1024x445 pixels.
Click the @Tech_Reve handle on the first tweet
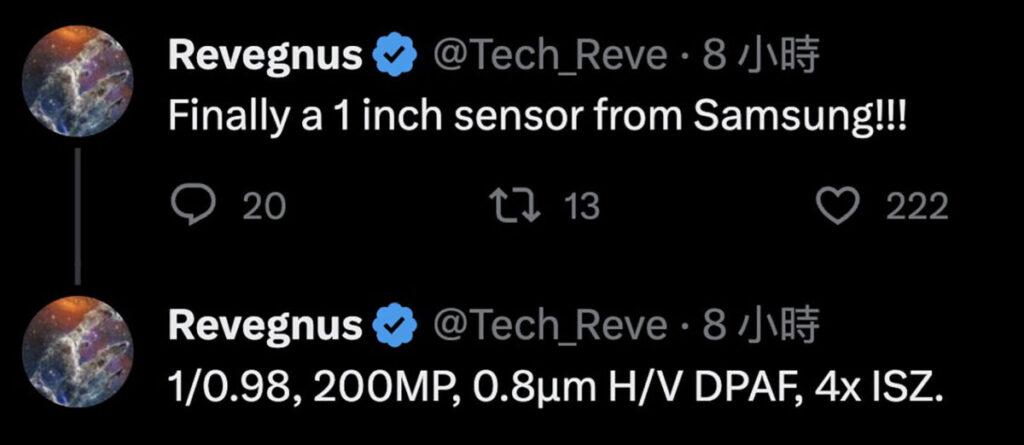(548, 58)
